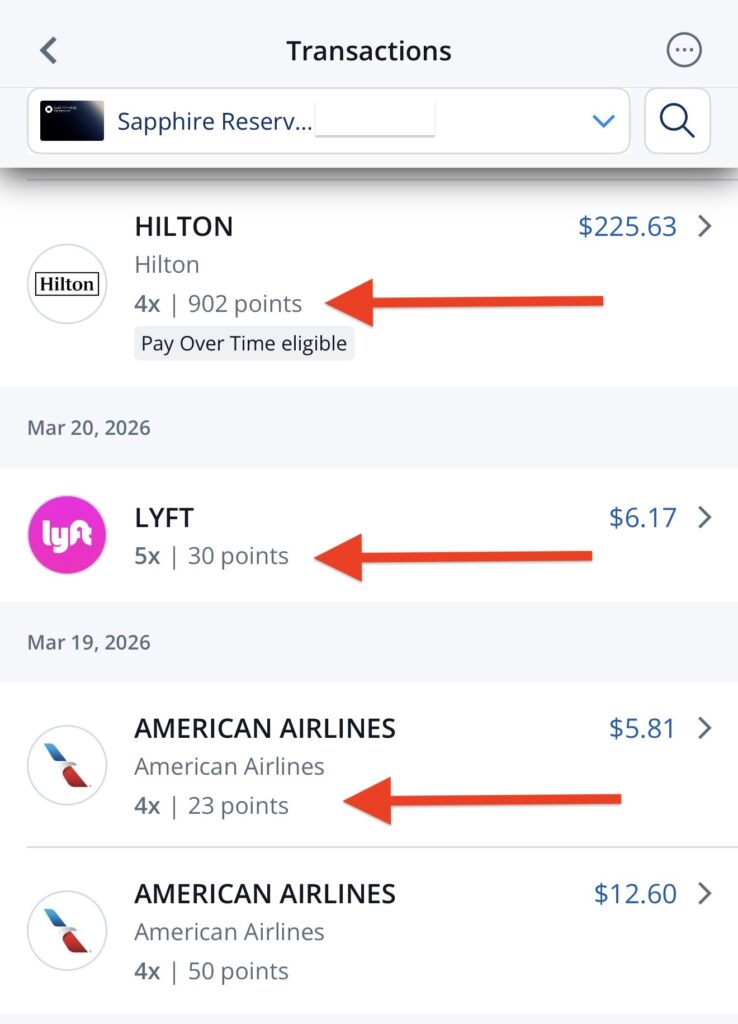Tap the second American Airlines logo
Viewport: 738px width, 1024px height.
coord(67,931)
